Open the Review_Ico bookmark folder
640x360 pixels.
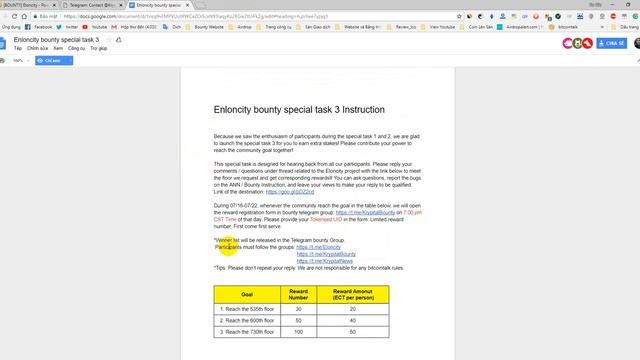(402, 27)
